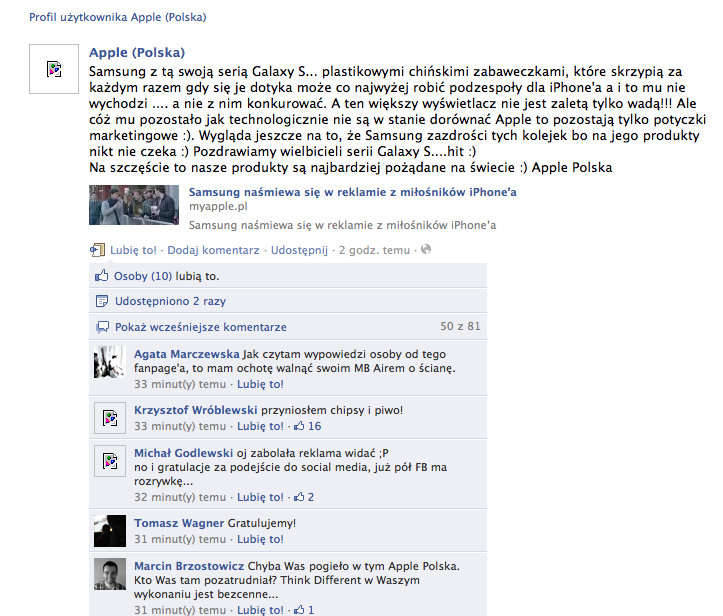The image size is (723, 616).
Task: Click the 2 godz. temu timestamp
Action: (374, 250)
